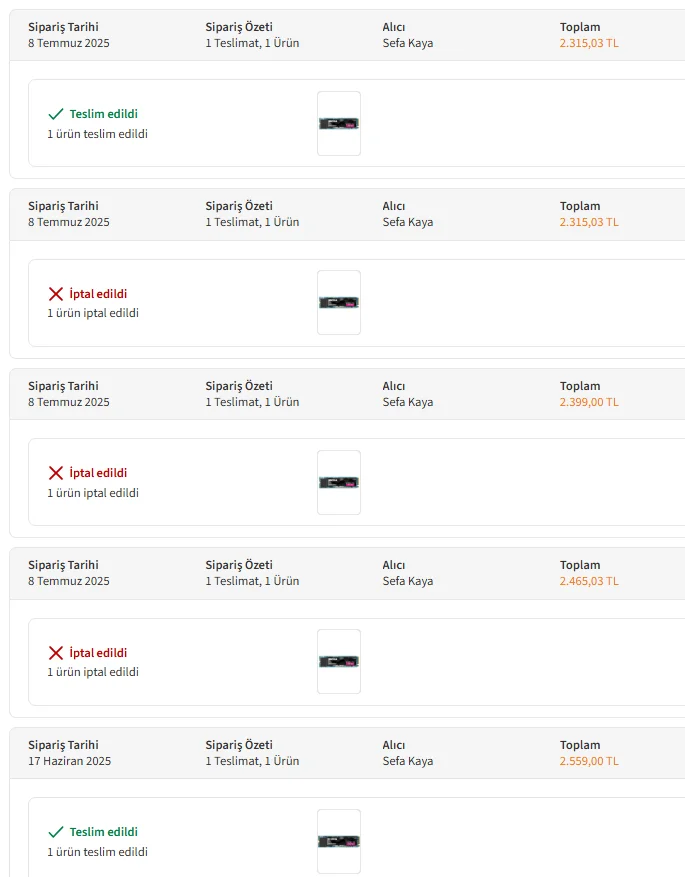Open product thumbnail of cancelled 2.315,03 TL order
The height and width of the screenshot is (877, 685).
click(x=339, y=303)
